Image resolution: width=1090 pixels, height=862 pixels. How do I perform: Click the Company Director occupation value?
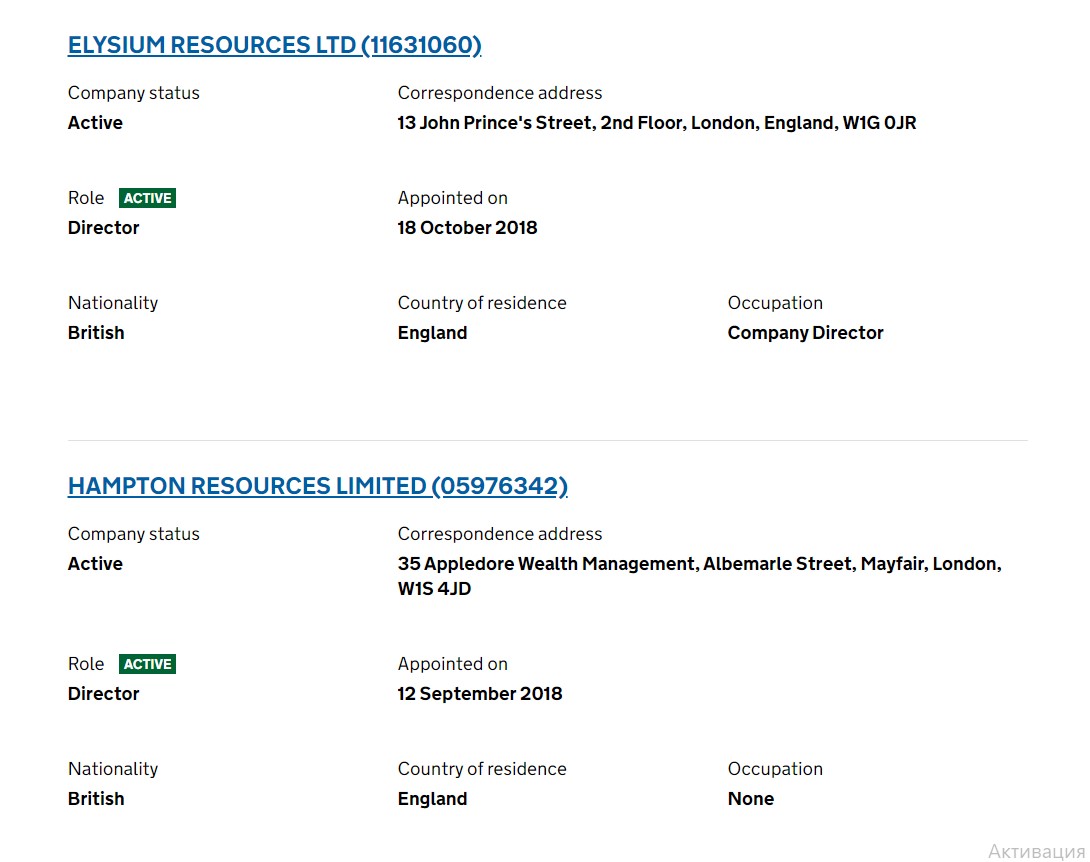(x=805, y=333)
